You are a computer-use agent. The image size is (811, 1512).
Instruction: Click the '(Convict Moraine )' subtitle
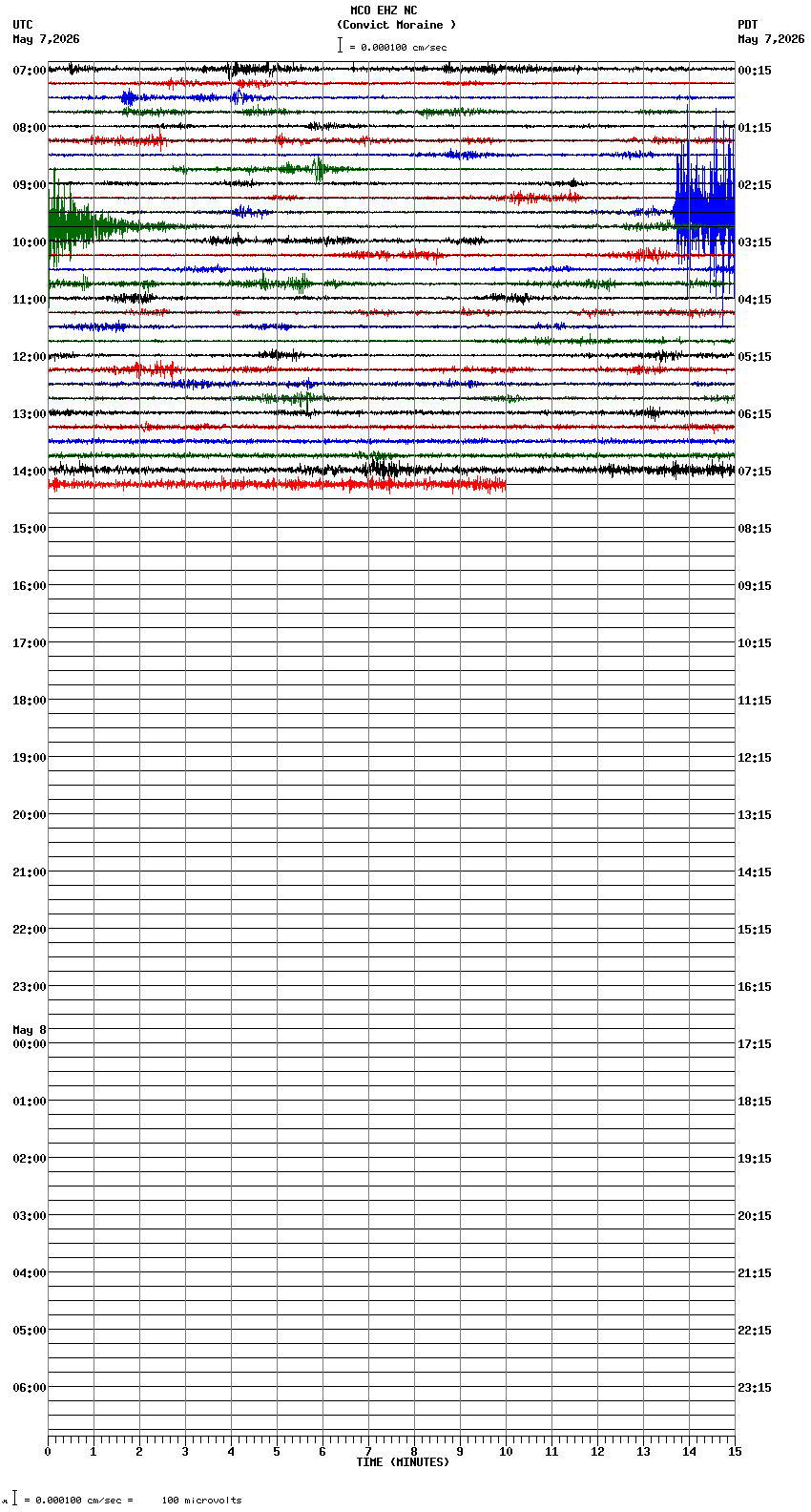(x=396, y=25)
